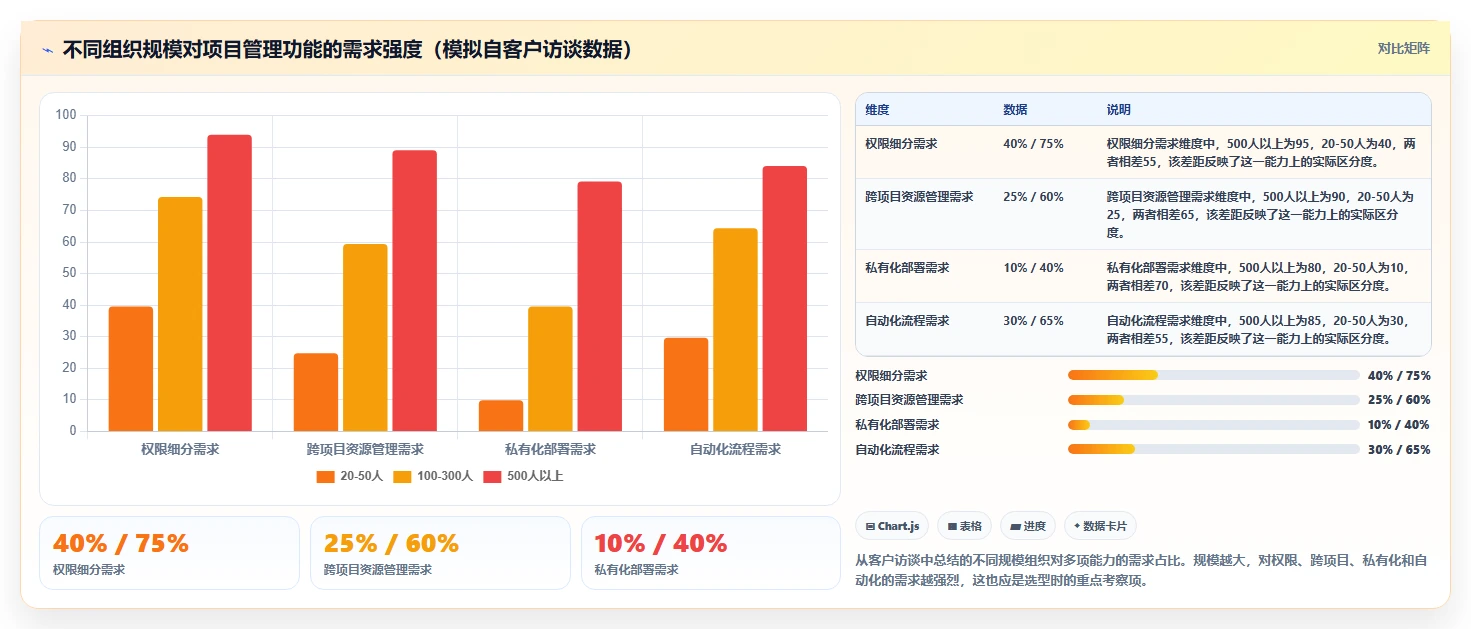Click the 私有化部署需求 progress bar
The image size is (1471, 629).
(x=1213, y=425)
